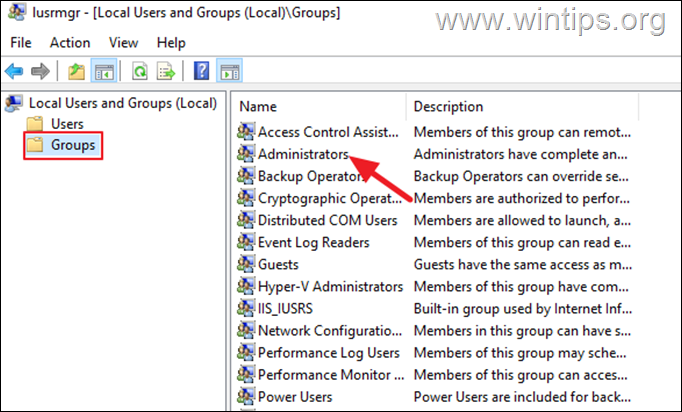682x412 pixels.
Task: Click the Power Users group icon
Action: pos(246,396)
